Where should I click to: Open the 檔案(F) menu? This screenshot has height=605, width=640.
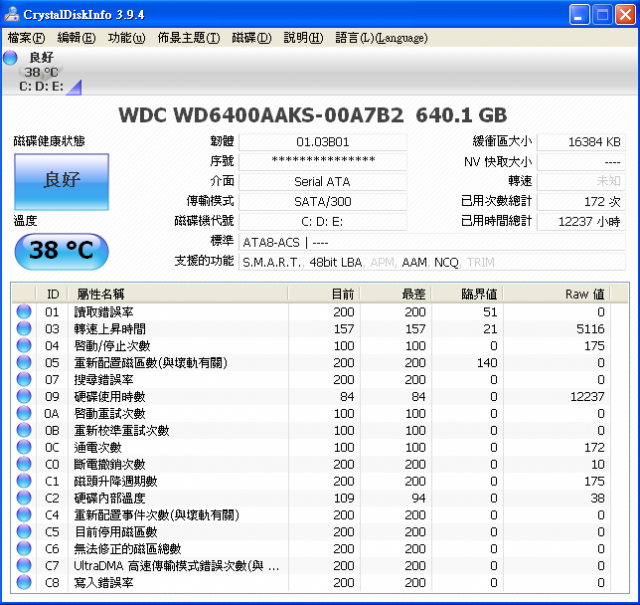tap(26, 38)
